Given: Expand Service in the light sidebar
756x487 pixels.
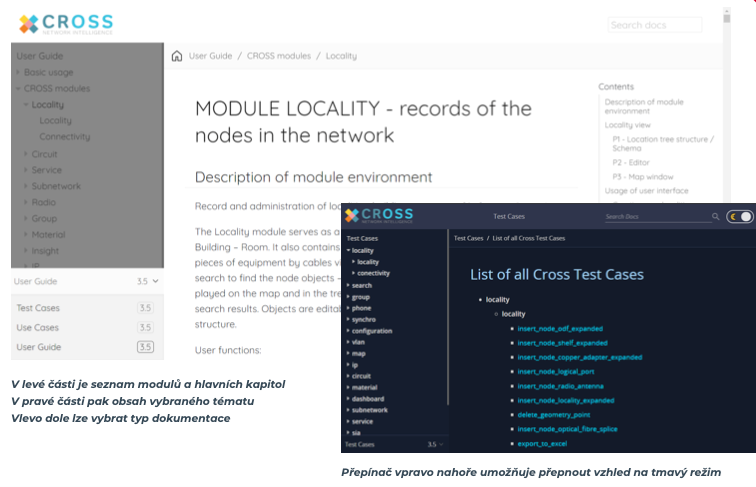Looking at the screenshot, I should [26, 170].
